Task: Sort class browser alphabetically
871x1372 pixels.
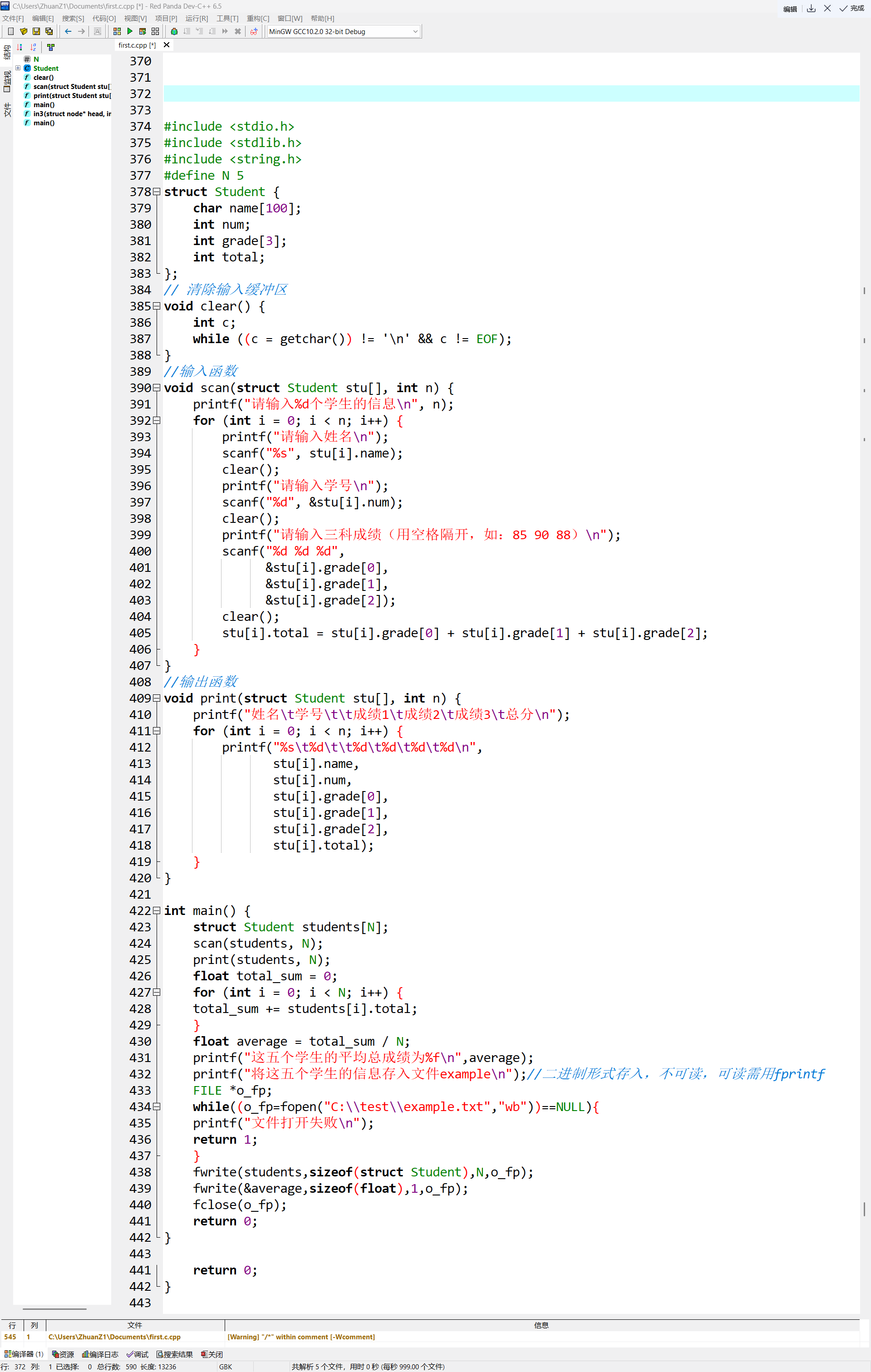Action: [x=33, y=47]
